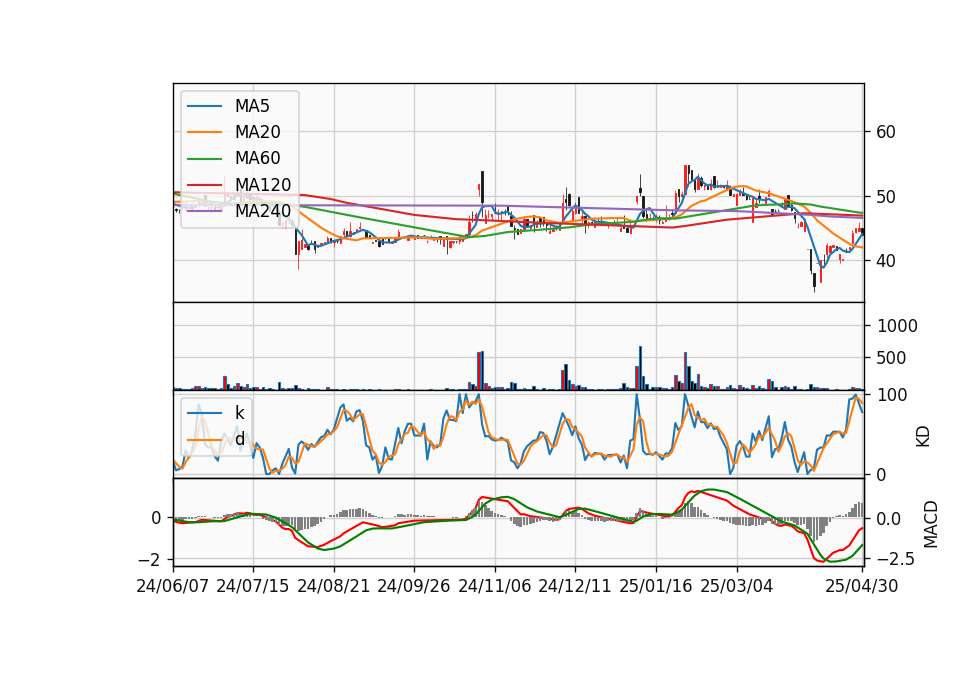Click the 24/09/26 date tick label
Image resolution: width=960 pixels, height=690 pixels.
[414, 586]
